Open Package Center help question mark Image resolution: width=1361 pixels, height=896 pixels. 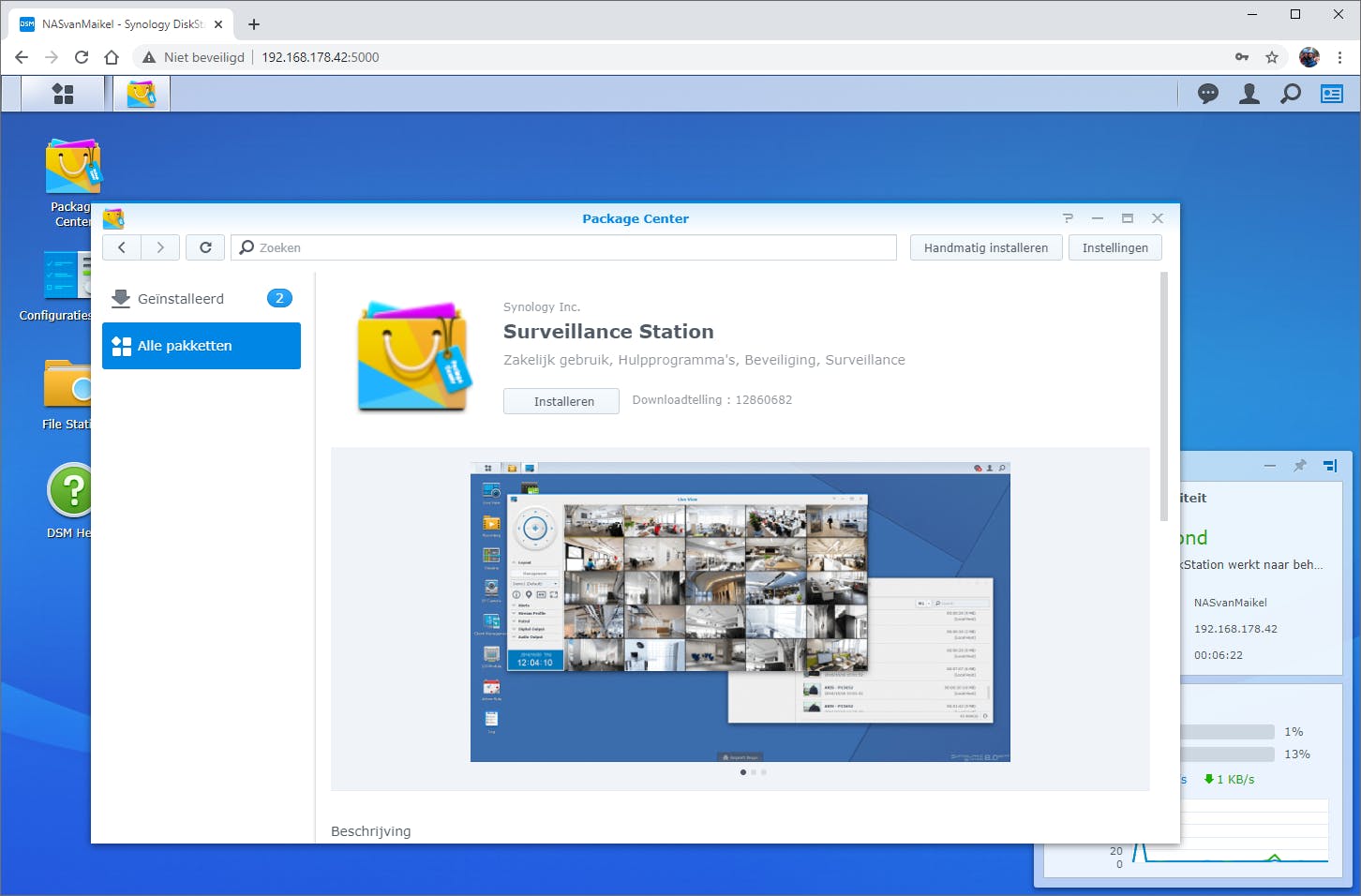tap(1068, 218)
